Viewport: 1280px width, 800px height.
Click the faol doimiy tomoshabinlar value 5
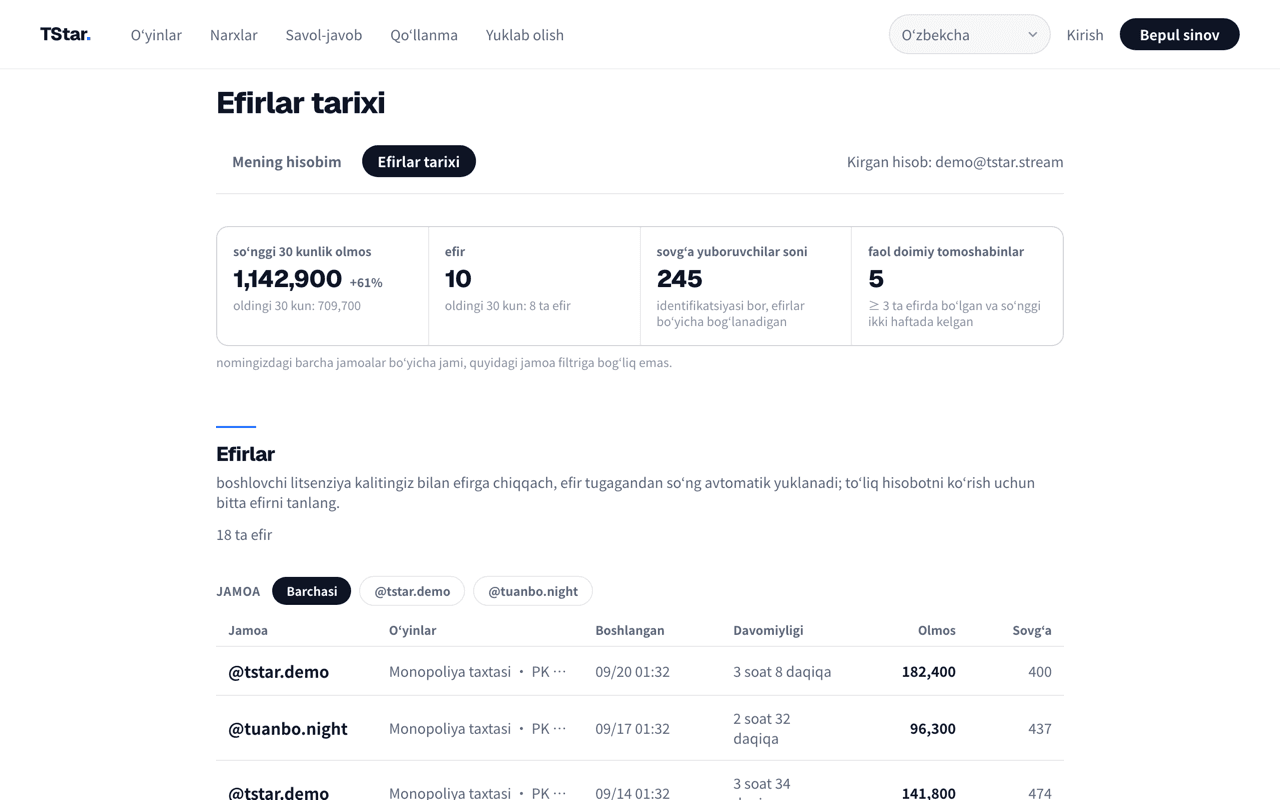(x=876, y=279)
